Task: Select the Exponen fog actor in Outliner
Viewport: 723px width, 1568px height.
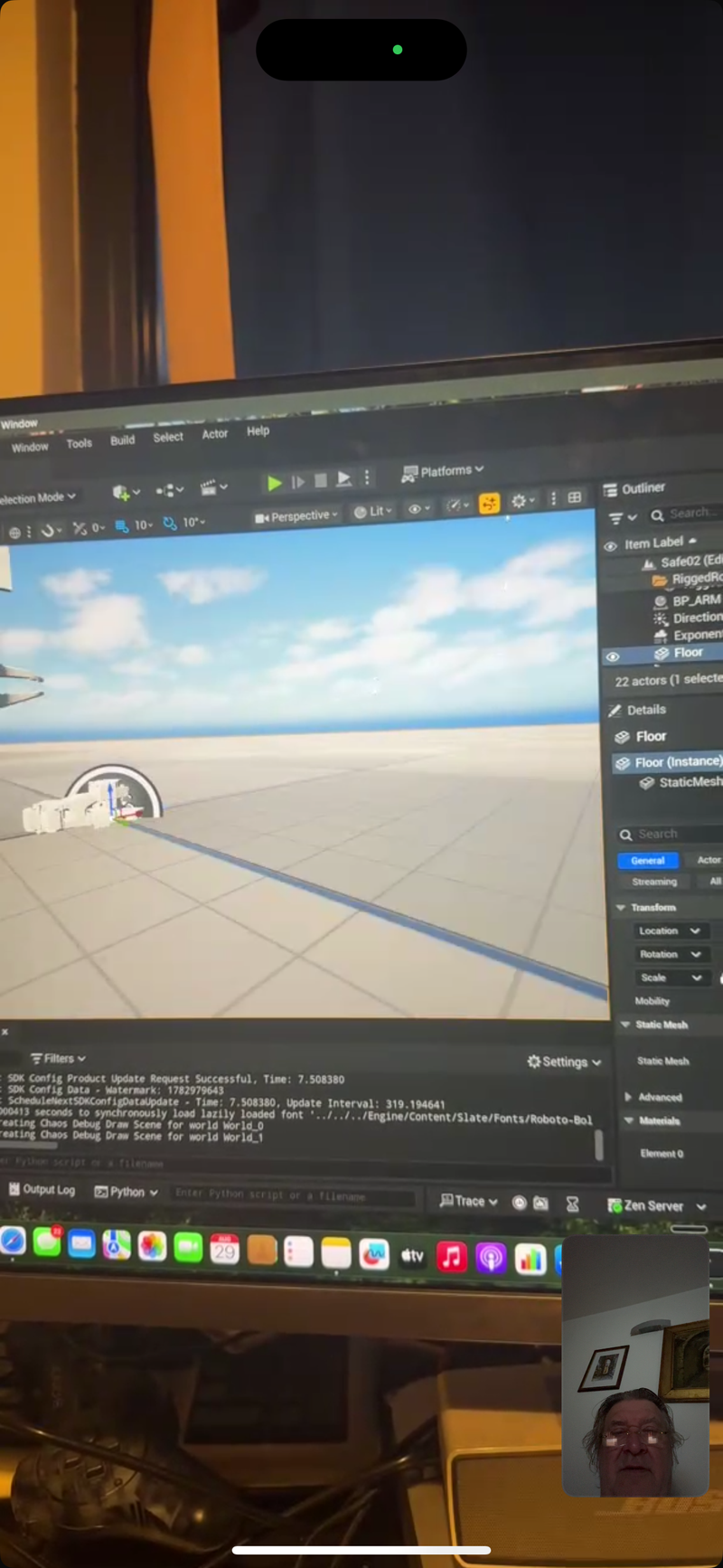Action: point(688,635)
